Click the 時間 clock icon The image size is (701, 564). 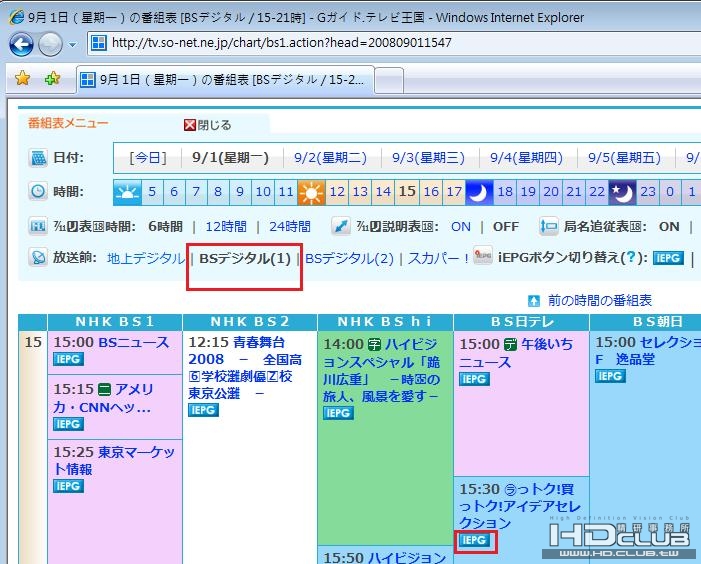pos(38,192)
